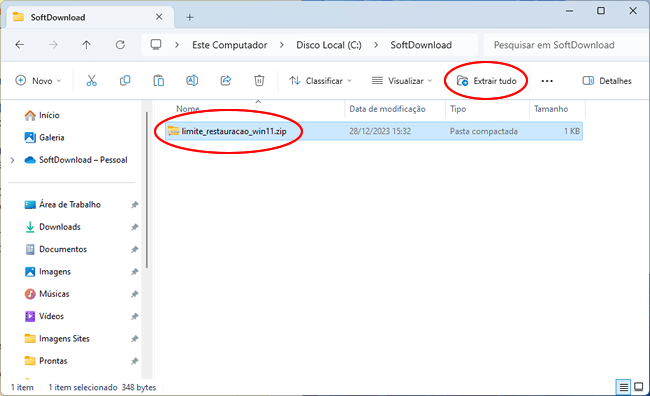Open the Novo dropdown

(x=38, y=81)
